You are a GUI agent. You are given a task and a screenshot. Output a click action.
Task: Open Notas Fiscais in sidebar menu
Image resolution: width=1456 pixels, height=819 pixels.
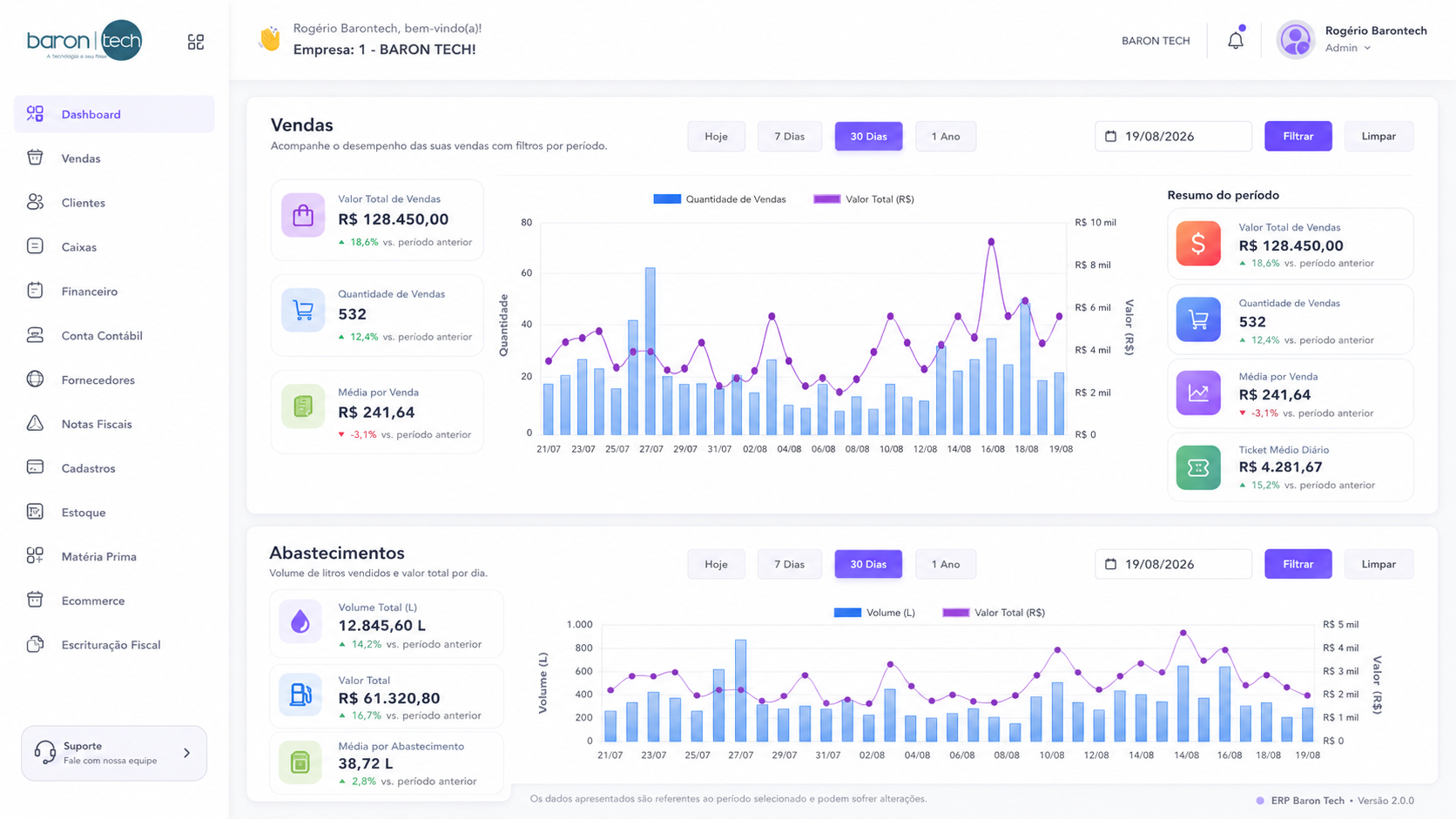click(x=114, y=424)
